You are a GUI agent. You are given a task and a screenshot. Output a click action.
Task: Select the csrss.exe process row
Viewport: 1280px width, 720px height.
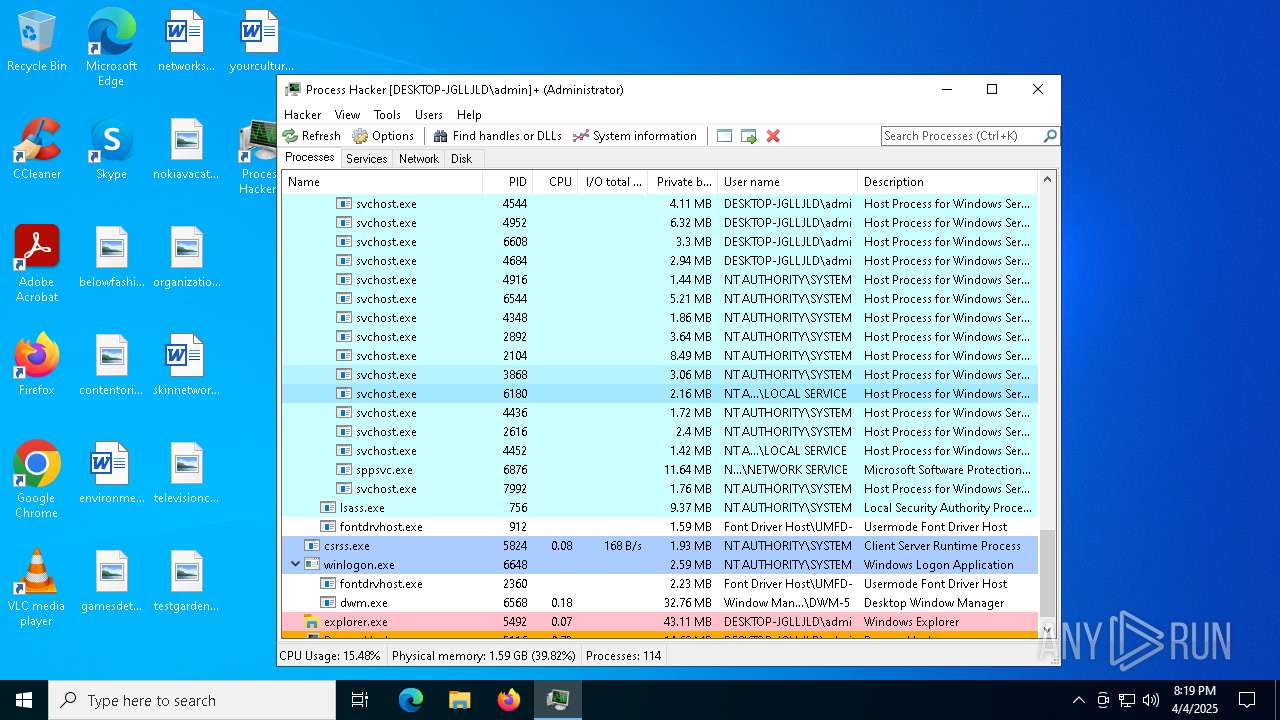(660, 546)
